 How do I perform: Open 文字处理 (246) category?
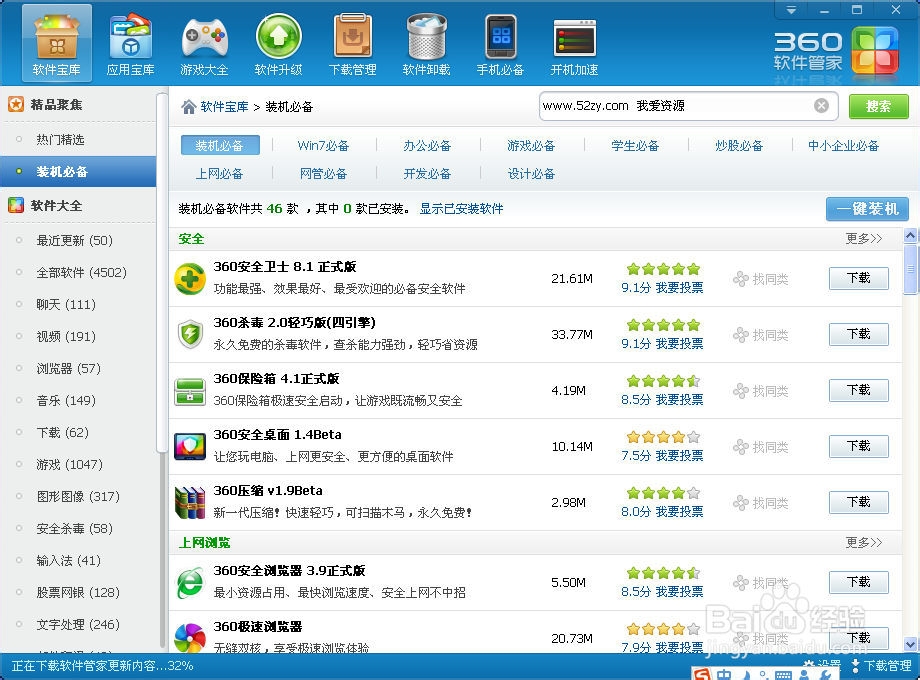(78, 624)
